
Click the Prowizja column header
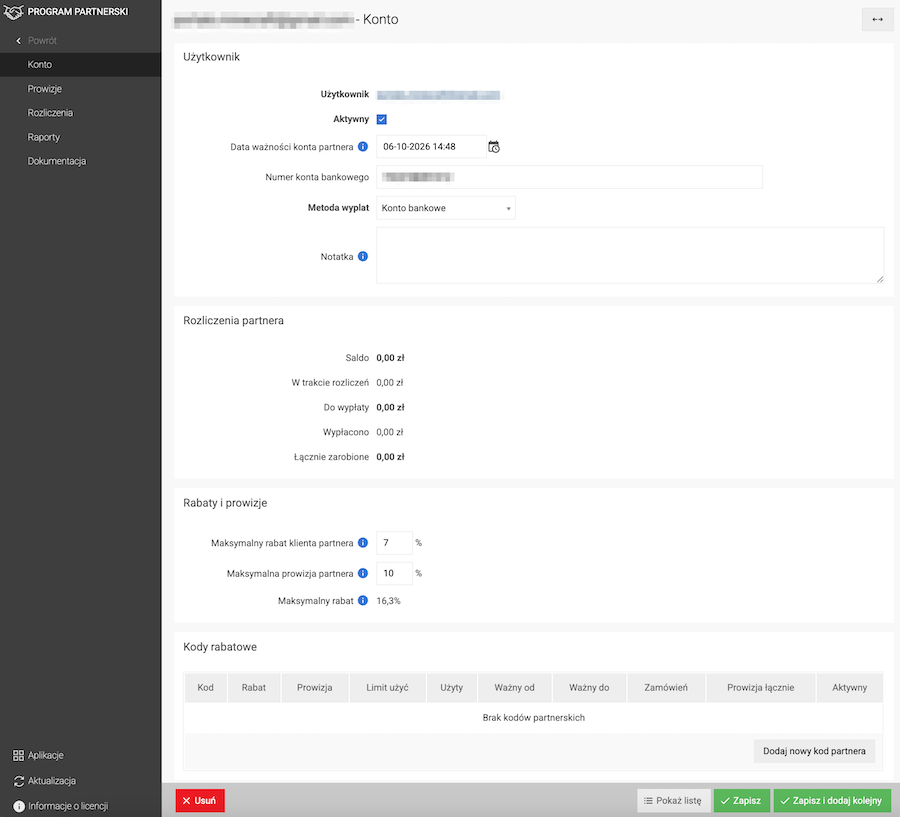(x=315, y=687)
